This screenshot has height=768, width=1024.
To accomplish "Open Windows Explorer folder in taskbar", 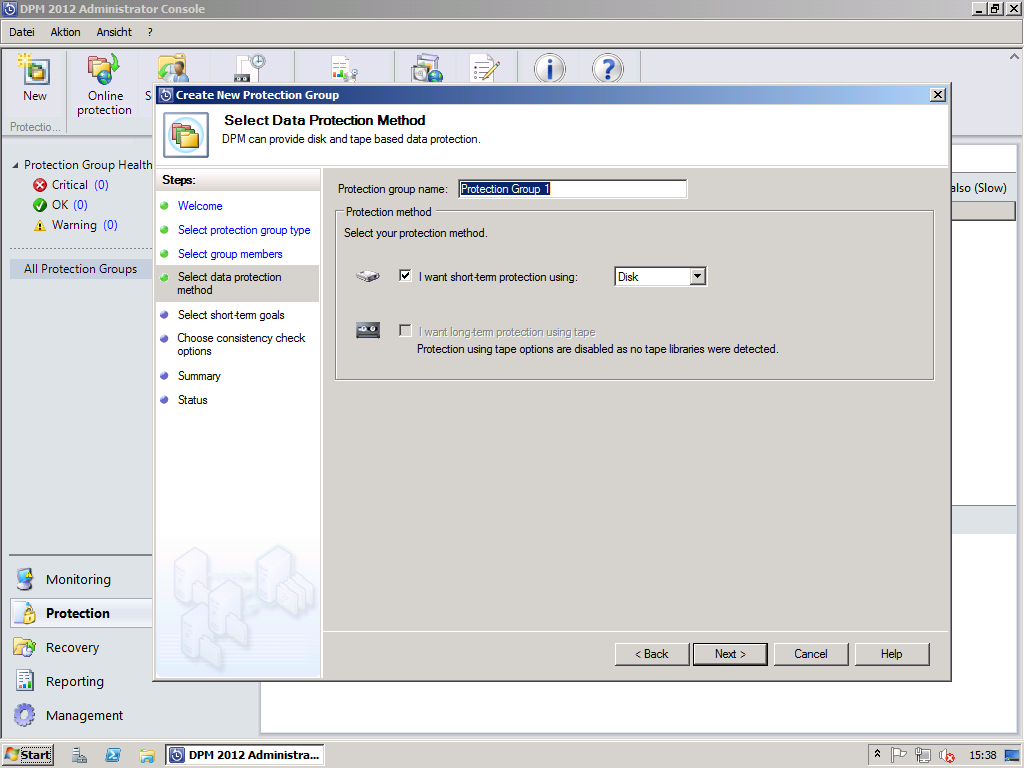I will 146,756.
